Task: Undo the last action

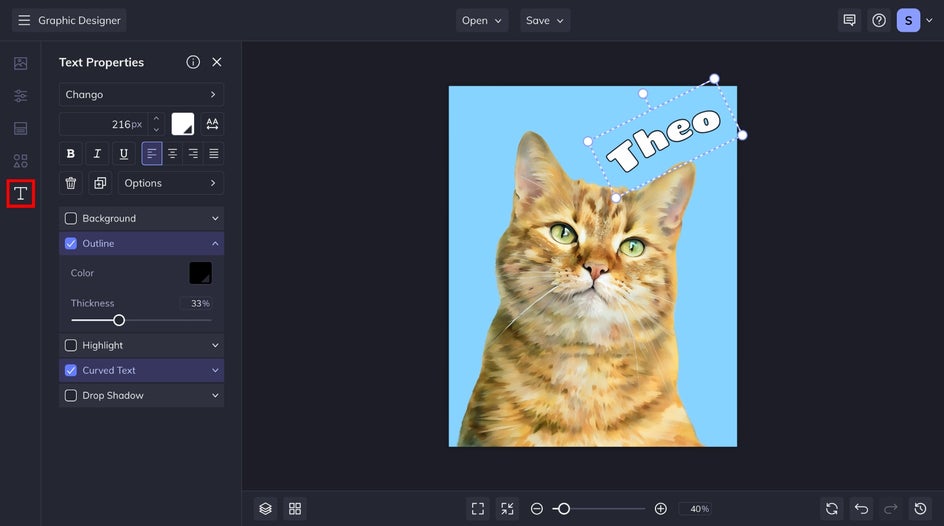Action: click(862, 509)
